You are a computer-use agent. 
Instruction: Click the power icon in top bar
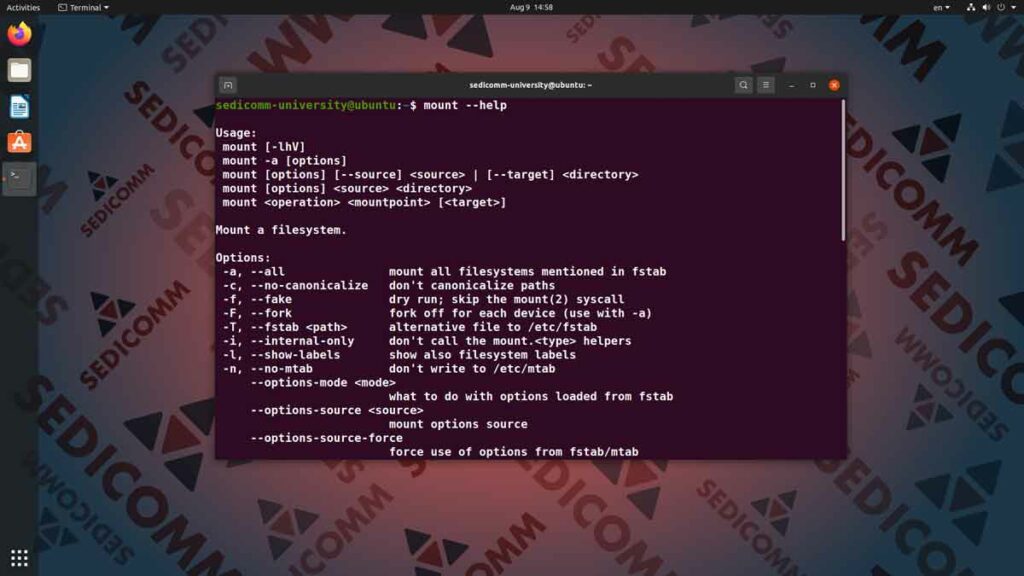click(x=1001, y=7)
